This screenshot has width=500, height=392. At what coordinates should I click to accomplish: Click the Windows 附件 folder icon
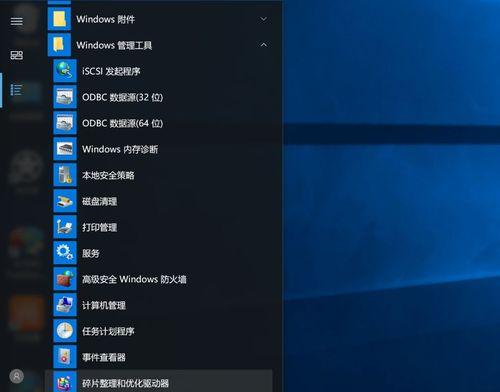(x=59, y=19)
